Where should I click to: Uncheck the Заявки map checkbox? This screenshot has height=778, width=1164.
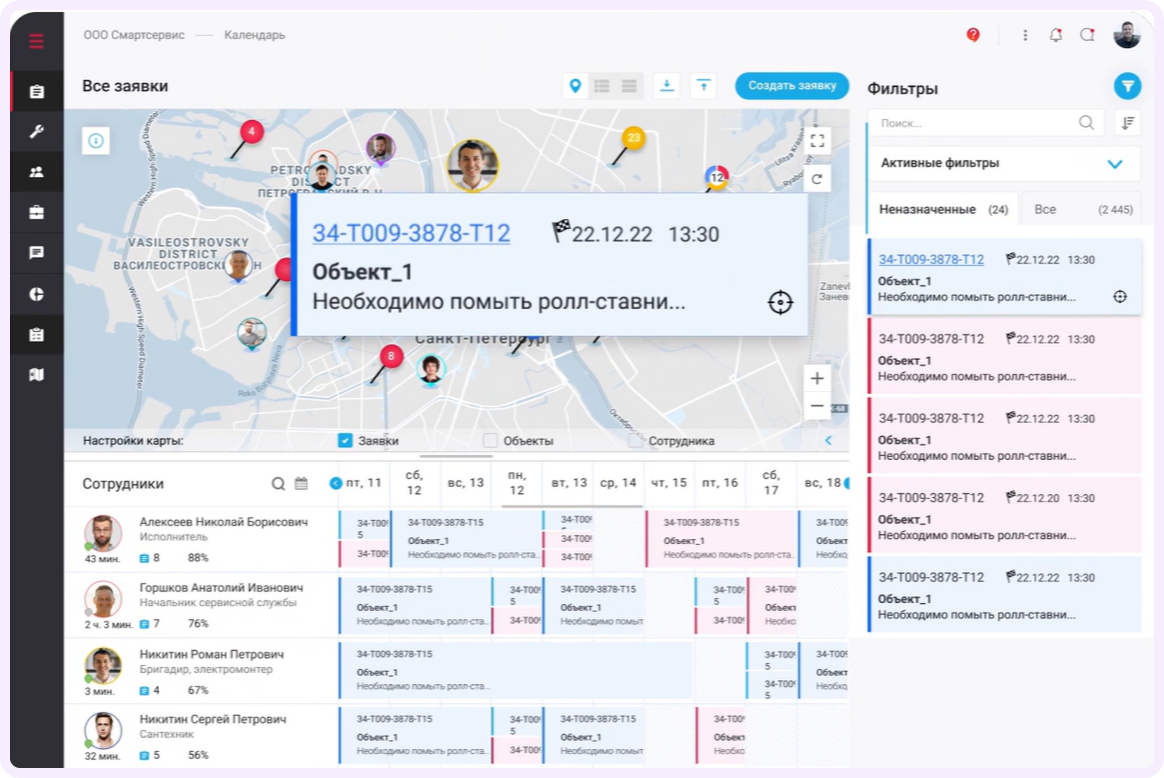pos(345,440)
